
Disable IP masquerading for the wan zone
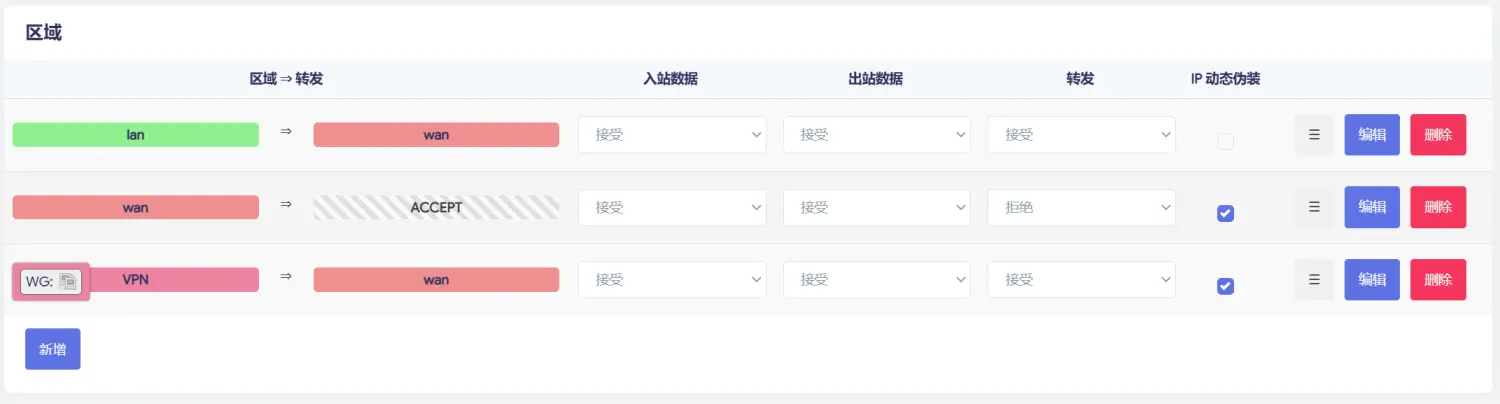pyautogui.click(x=1225, y=213)
